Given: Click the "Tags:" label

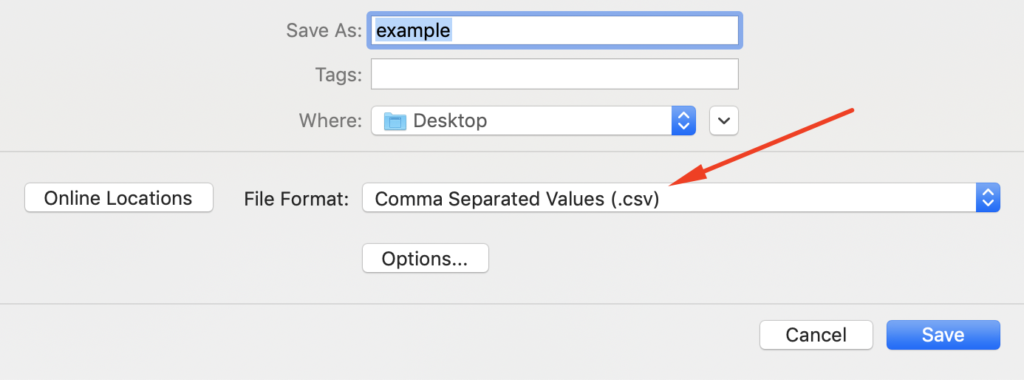Looking at the screenshot, I should click(338, 74).
